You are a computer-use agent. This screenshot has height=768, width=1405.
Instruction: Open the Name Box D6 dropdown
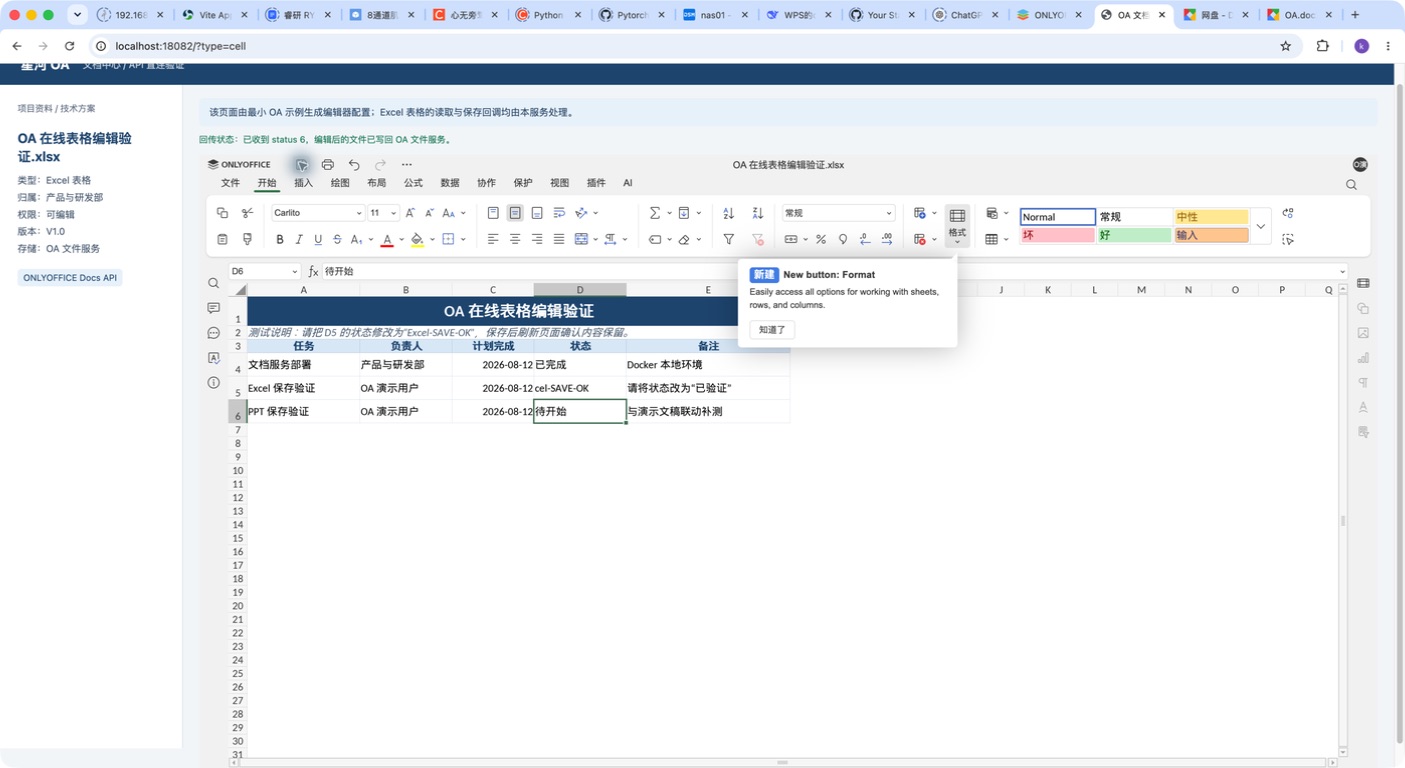point(295,271)
